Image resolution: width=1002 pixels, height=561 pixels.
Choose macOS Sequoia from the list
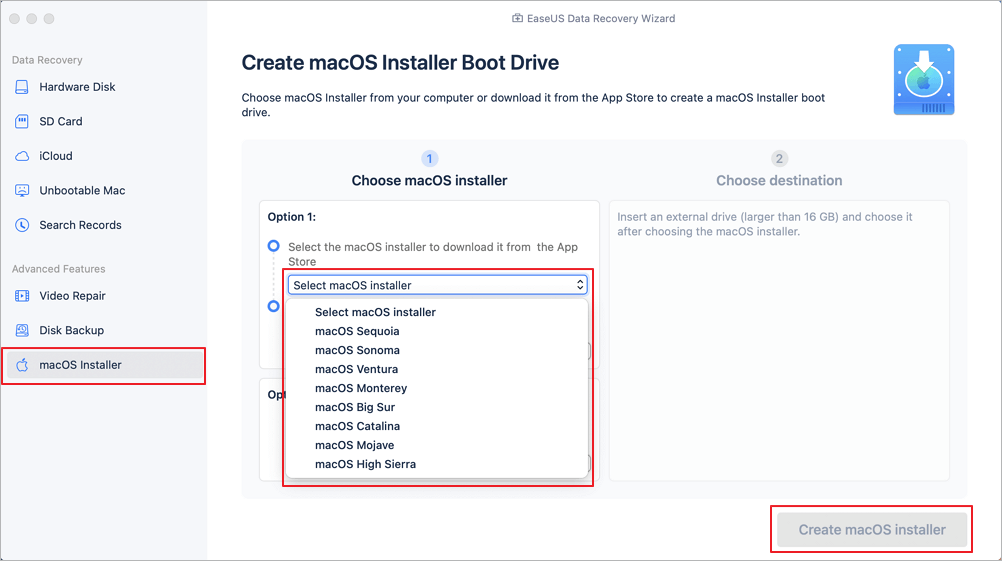pos(357,331)
